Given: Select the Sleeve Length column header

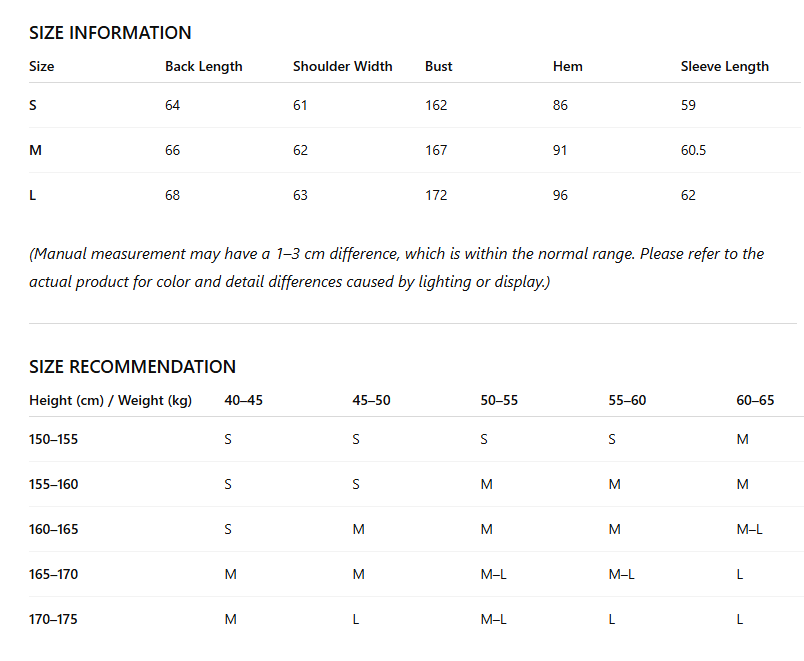Looking at the screenshot, I should [725, 67].
